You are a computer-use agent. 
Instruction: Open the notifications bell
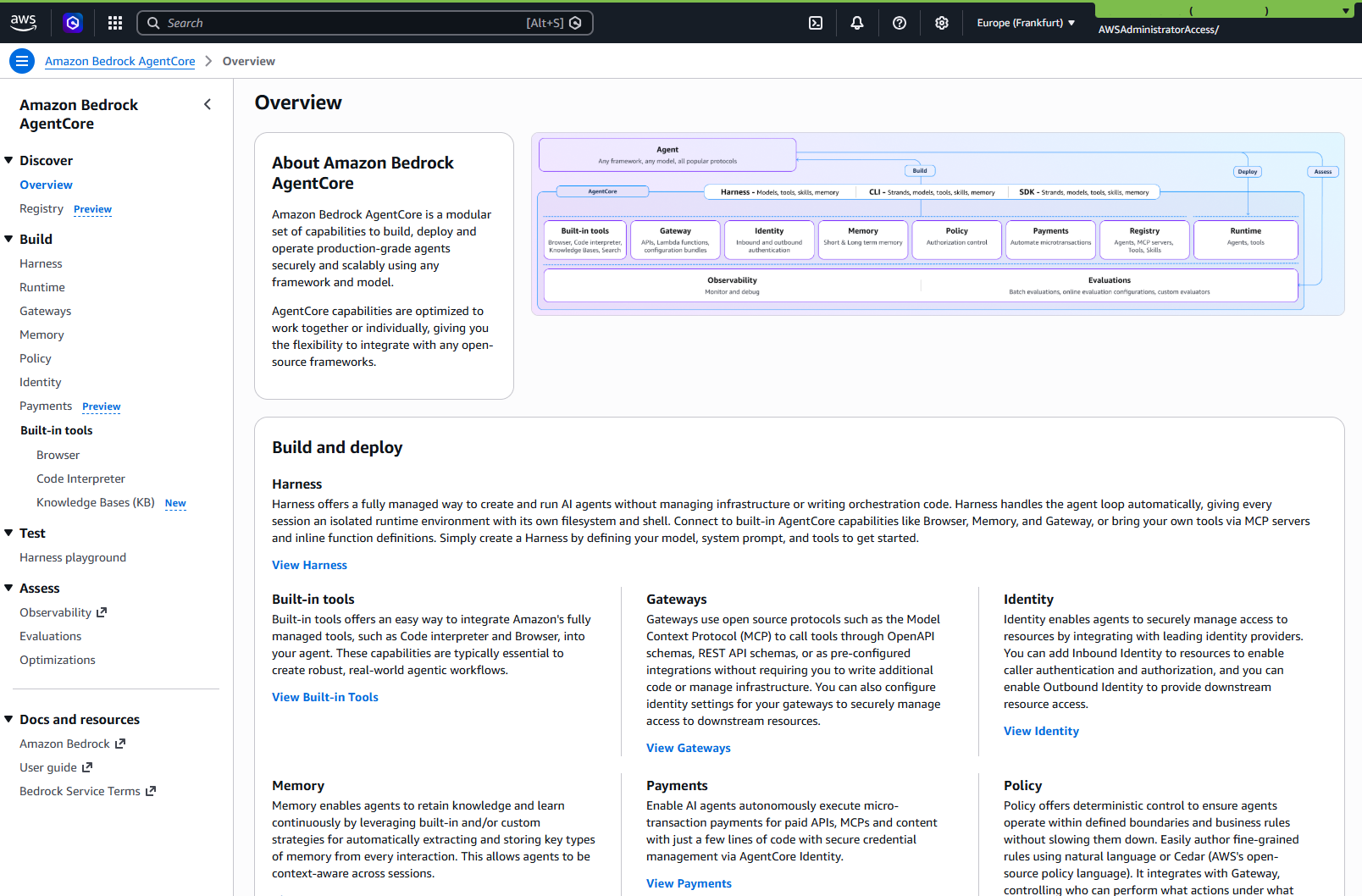point(857,23)
